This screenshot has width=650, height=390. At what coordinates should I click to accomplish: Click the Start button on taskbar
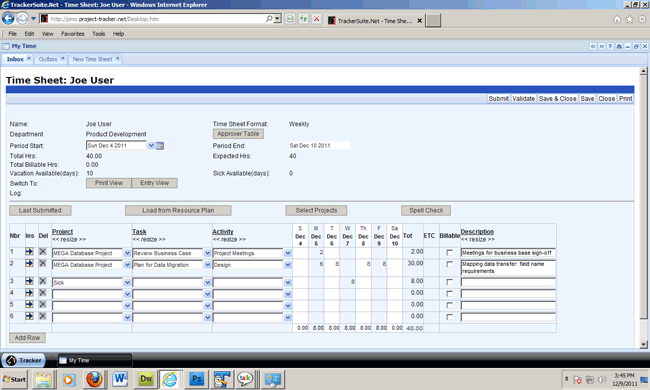[15, 379]
